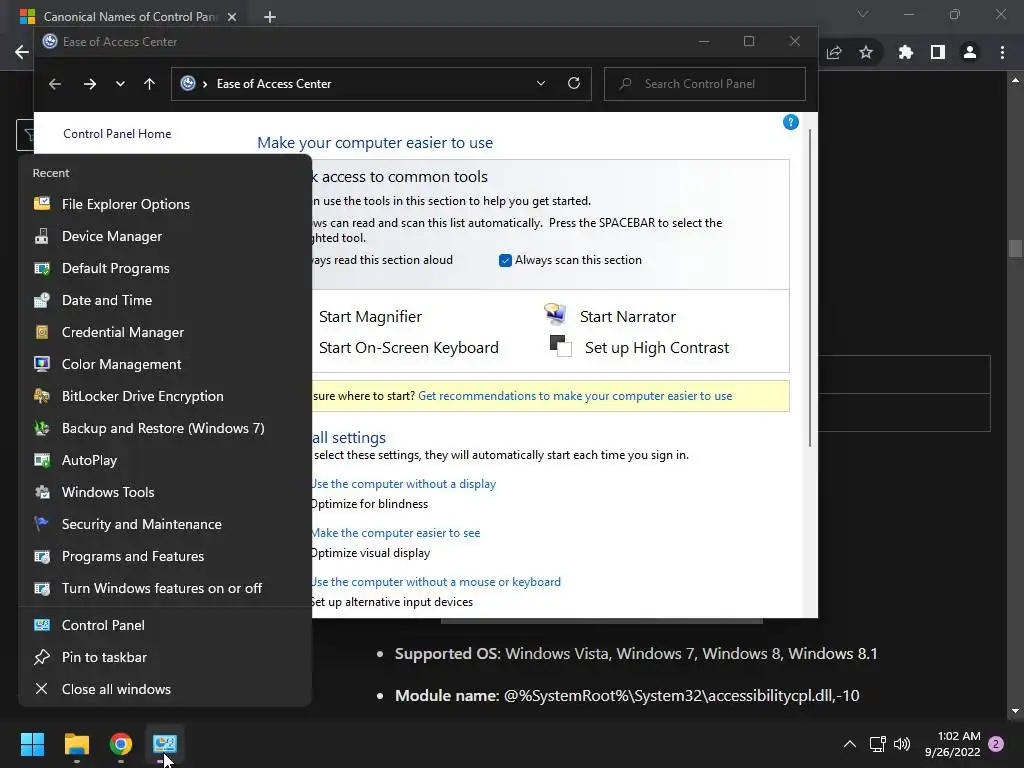Image resolution: width=1024 pixels, height=768 pixels.
Task: Click the Control Panel taskbar icon
Action: (165, 744)
